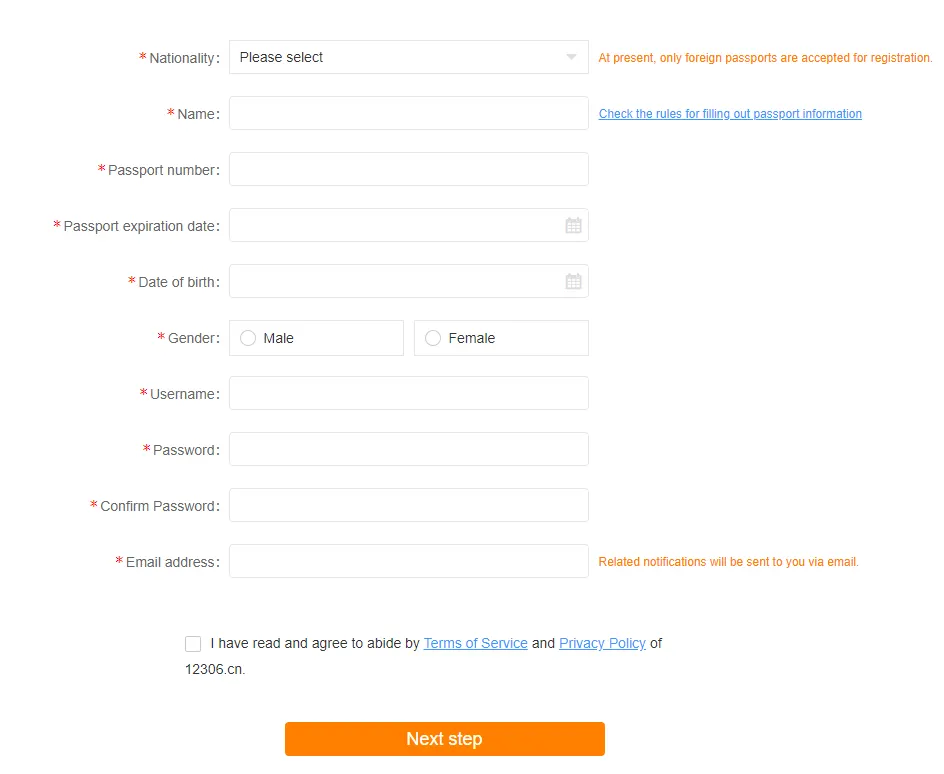Tick the agree to Terms checkbox
Screen dimensions: 944x774
[x=193, y=644]
